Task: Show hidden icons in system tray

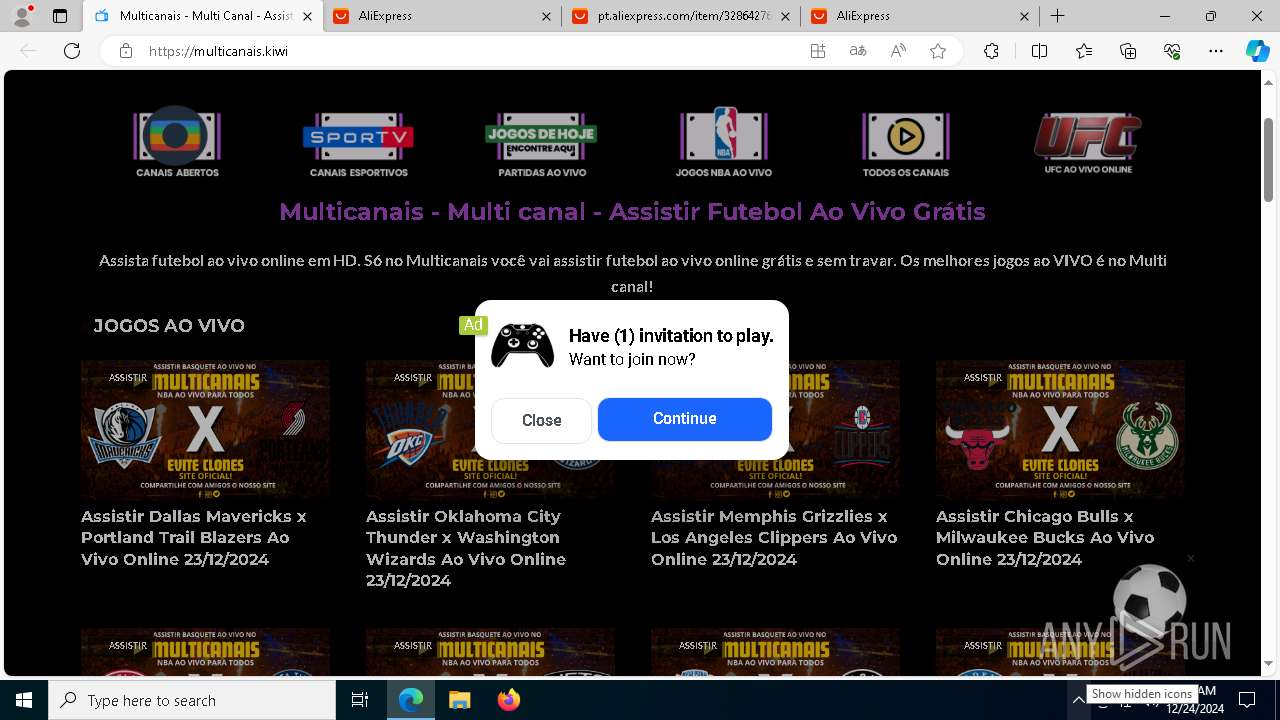Action: click(x=1078, y=701)
